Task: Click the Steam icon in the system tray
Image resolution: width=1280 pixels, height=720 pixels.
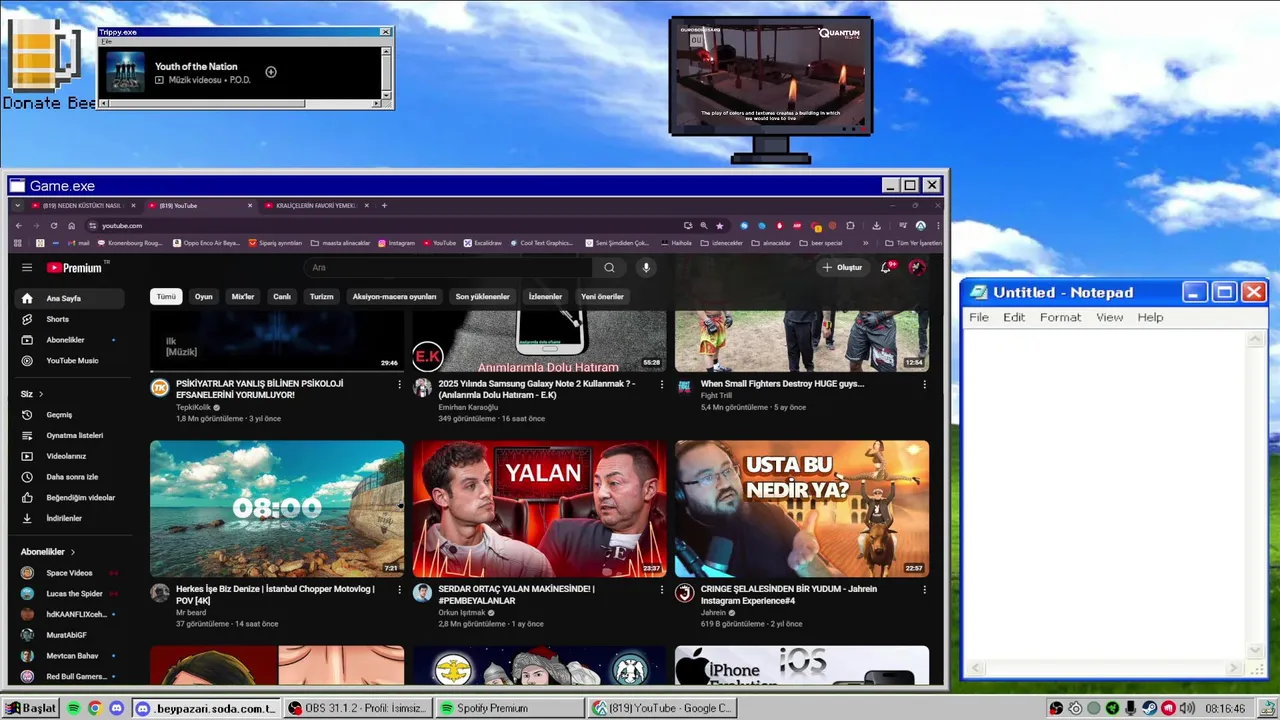Action: tap(1149, 708)
